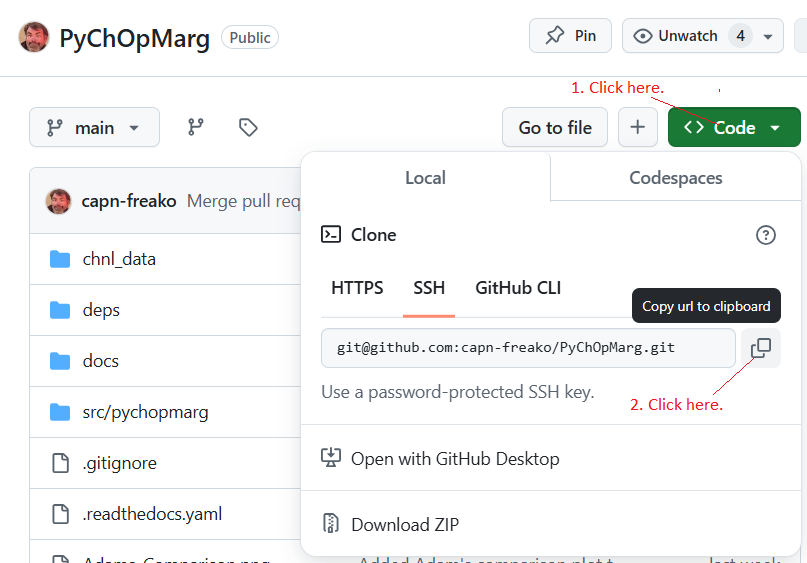Click the deps folder icon
The height and width of the screenshot is (563, 807).
[60, 310]
